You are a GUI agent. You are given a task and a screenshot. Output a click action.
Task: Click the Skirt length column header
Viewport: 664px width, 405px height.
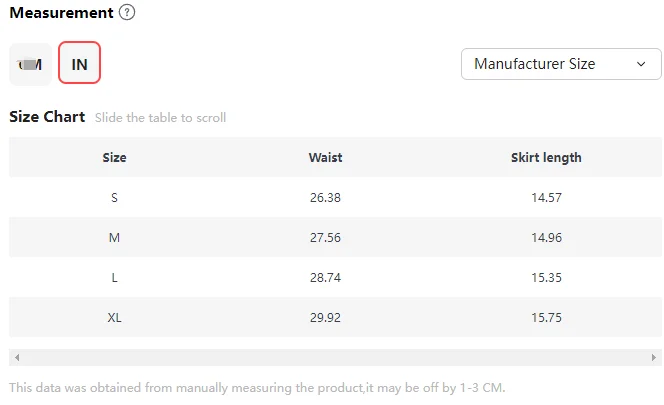[546, 157]
